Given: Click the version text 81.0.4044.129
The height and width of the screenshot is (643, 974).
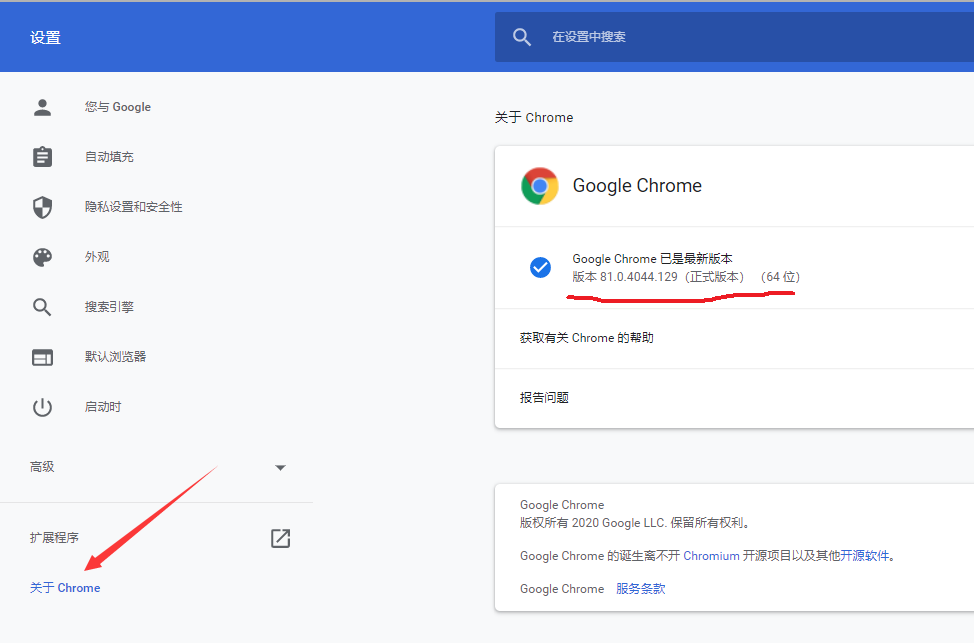Looking at the screenshot, I should click(x=639, y=276).
